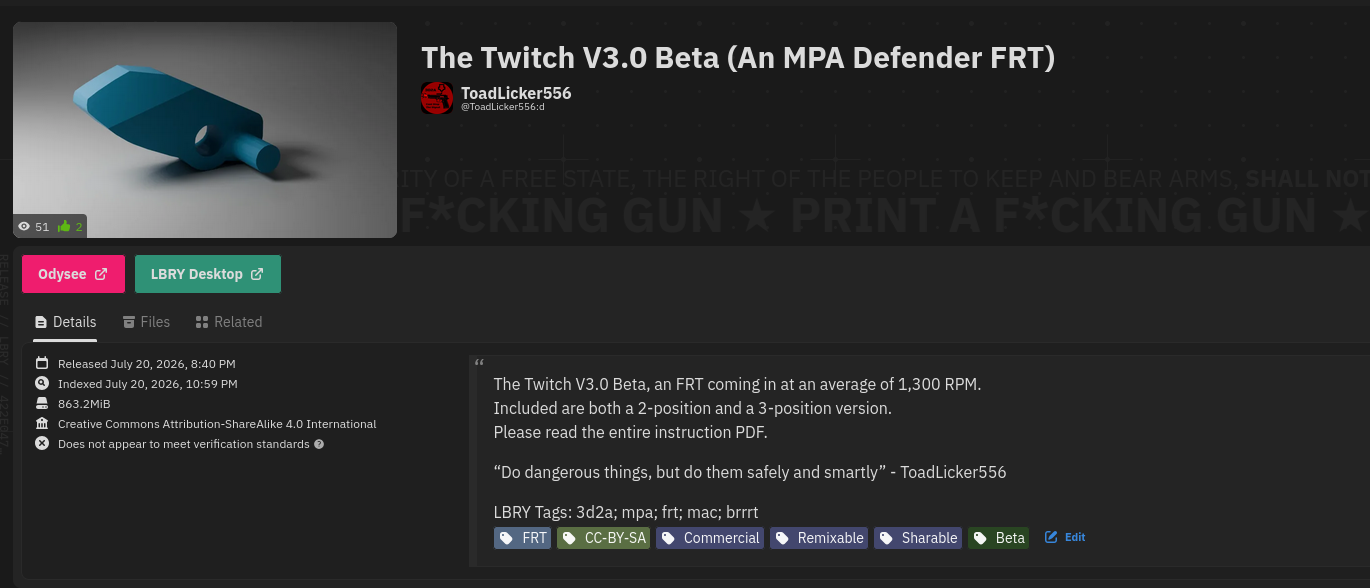Click the X icon for verification status
The height and width of the screenshot is (588, 1370).
(x=42, y=444)
